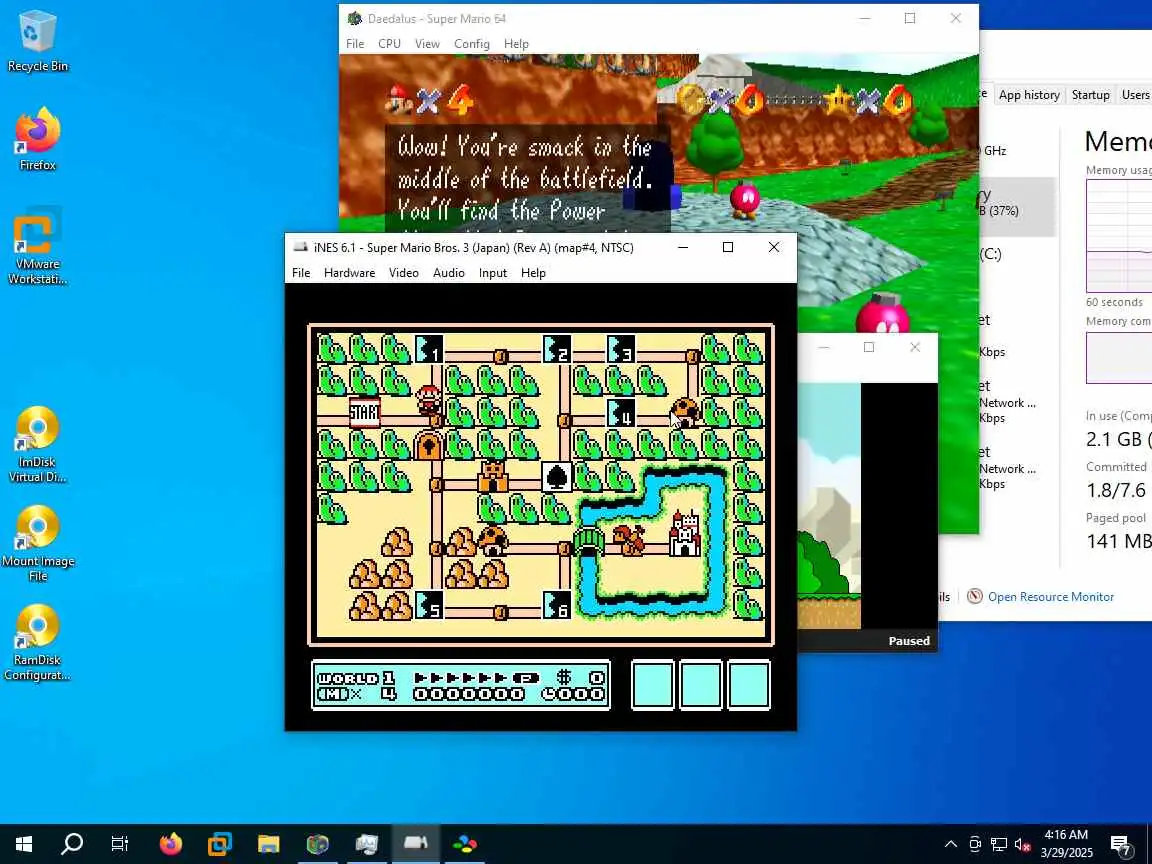Open Task View on the taskbar
Image resolution: width=1152 pixels, height=864 pixels.
click(x=119, y=843)
